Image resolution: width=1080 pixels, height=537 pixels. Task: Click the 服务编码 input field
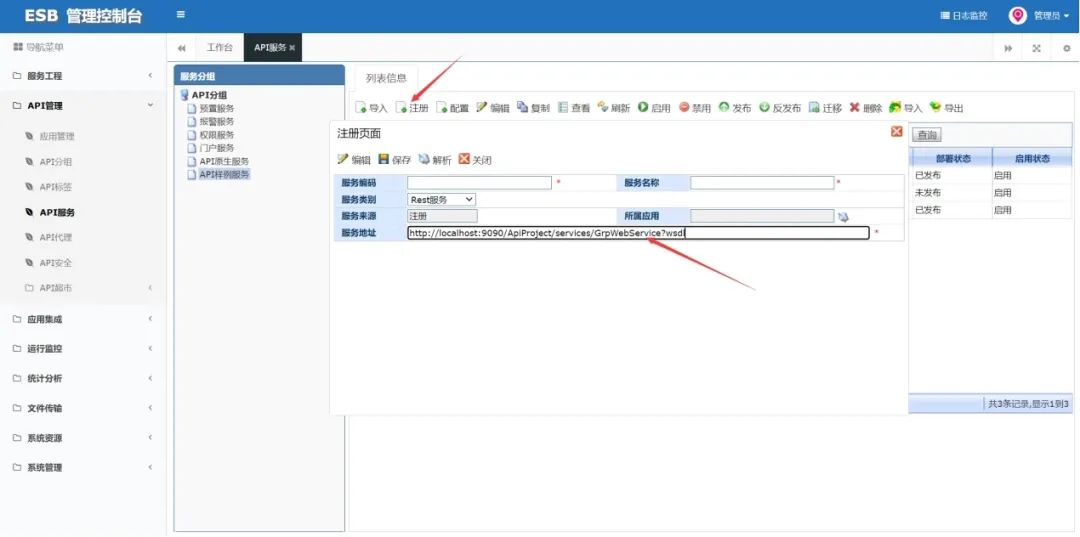pos(479,182)
